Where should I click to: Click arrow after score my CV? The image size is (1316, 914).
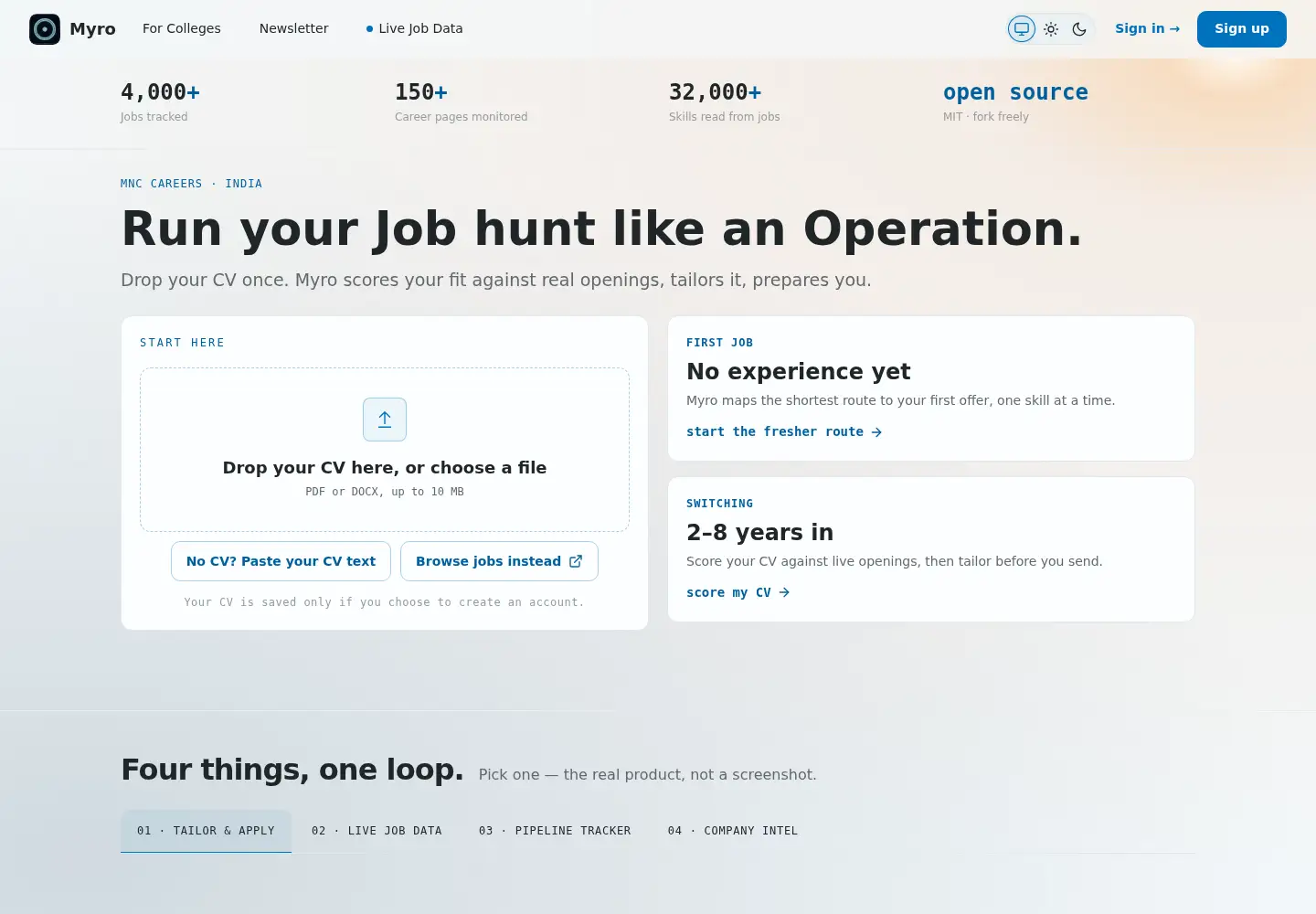pos(784,592)
